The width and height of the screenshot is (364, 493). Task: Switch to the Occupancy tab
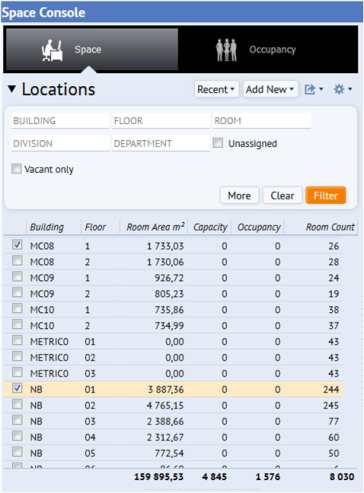coord(268,49)
